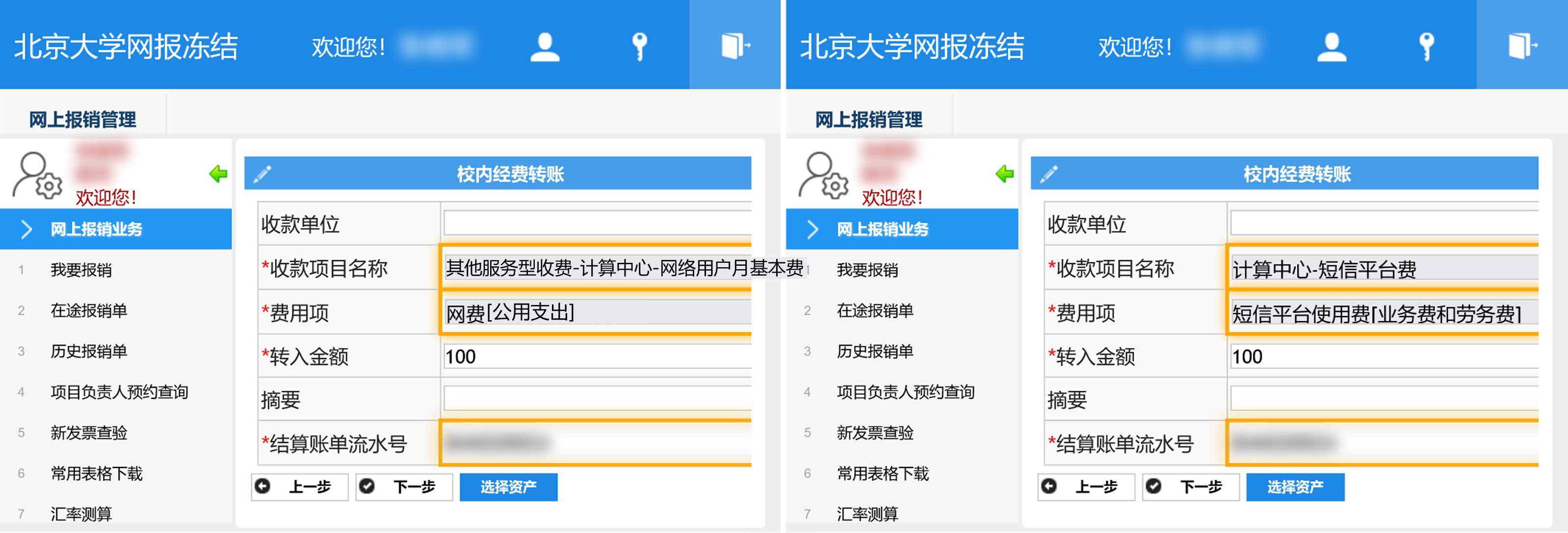Click the pencil edit icon in left form title
Screen dimensions: 1568x533
click(x=262, y=174)
